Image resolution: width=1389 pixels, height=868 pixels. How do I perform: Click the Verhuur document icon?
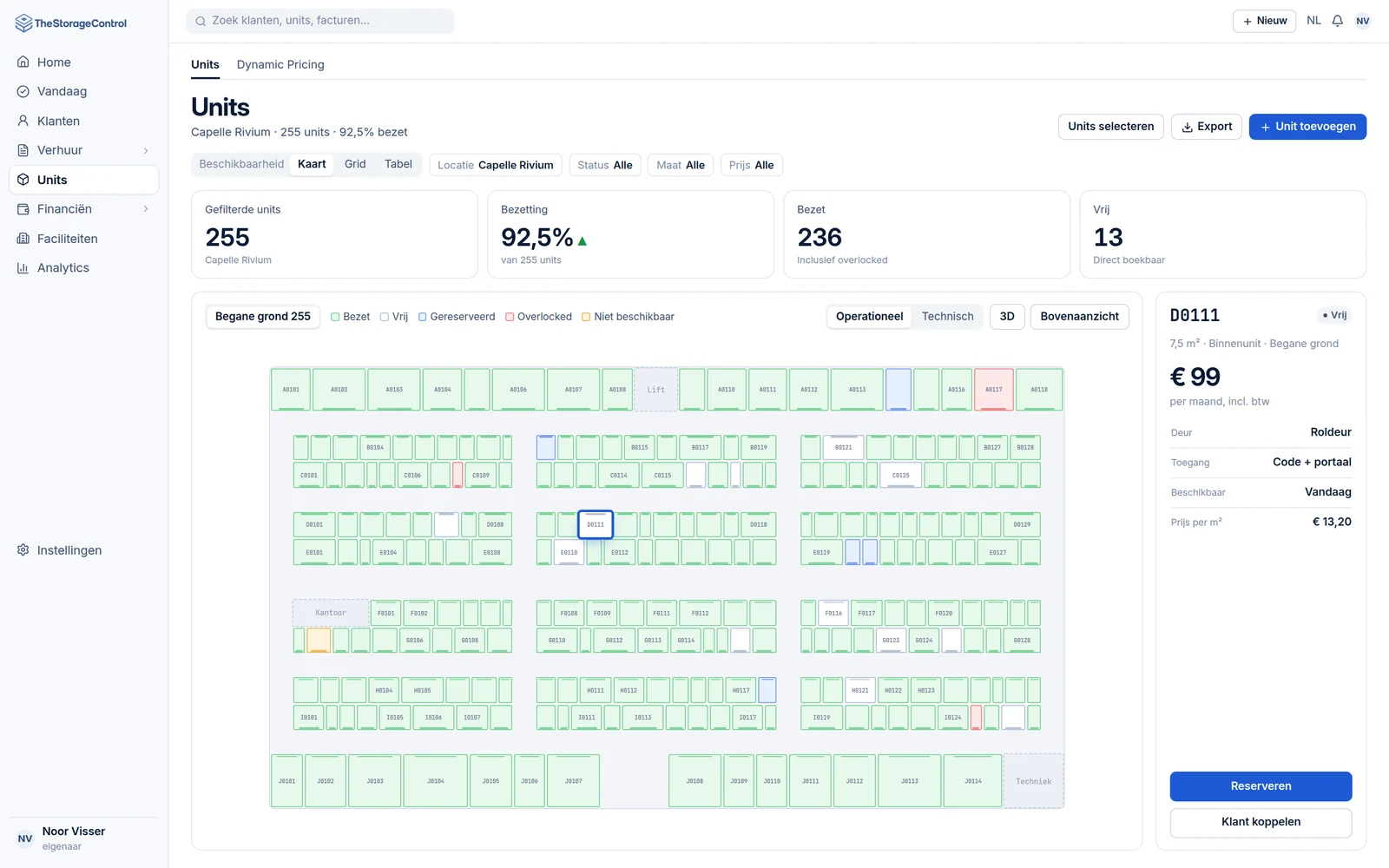tap(23, 150)
